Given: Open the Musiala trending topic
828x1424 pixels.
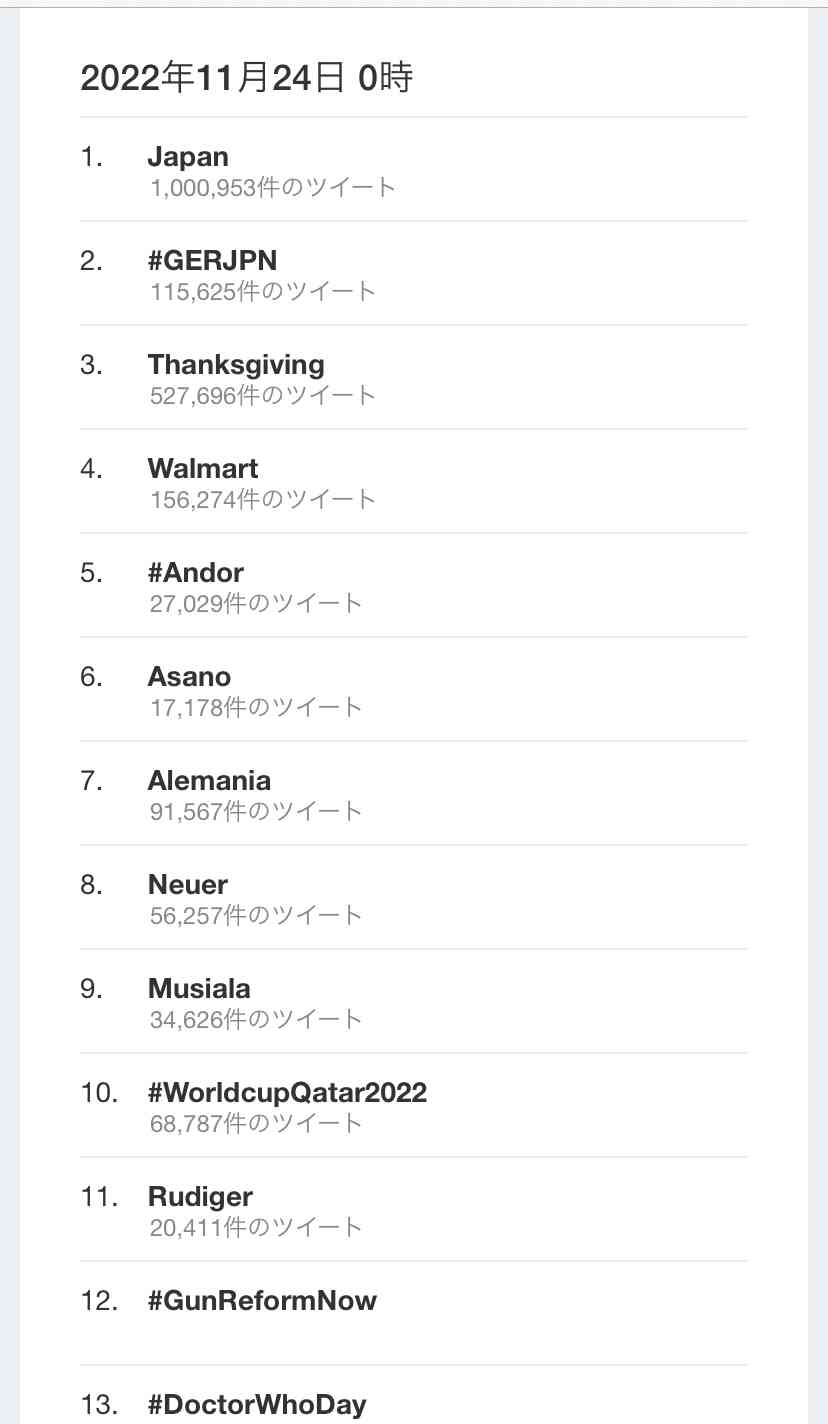Looking at the screenshot, I should (x=199, y=988).
